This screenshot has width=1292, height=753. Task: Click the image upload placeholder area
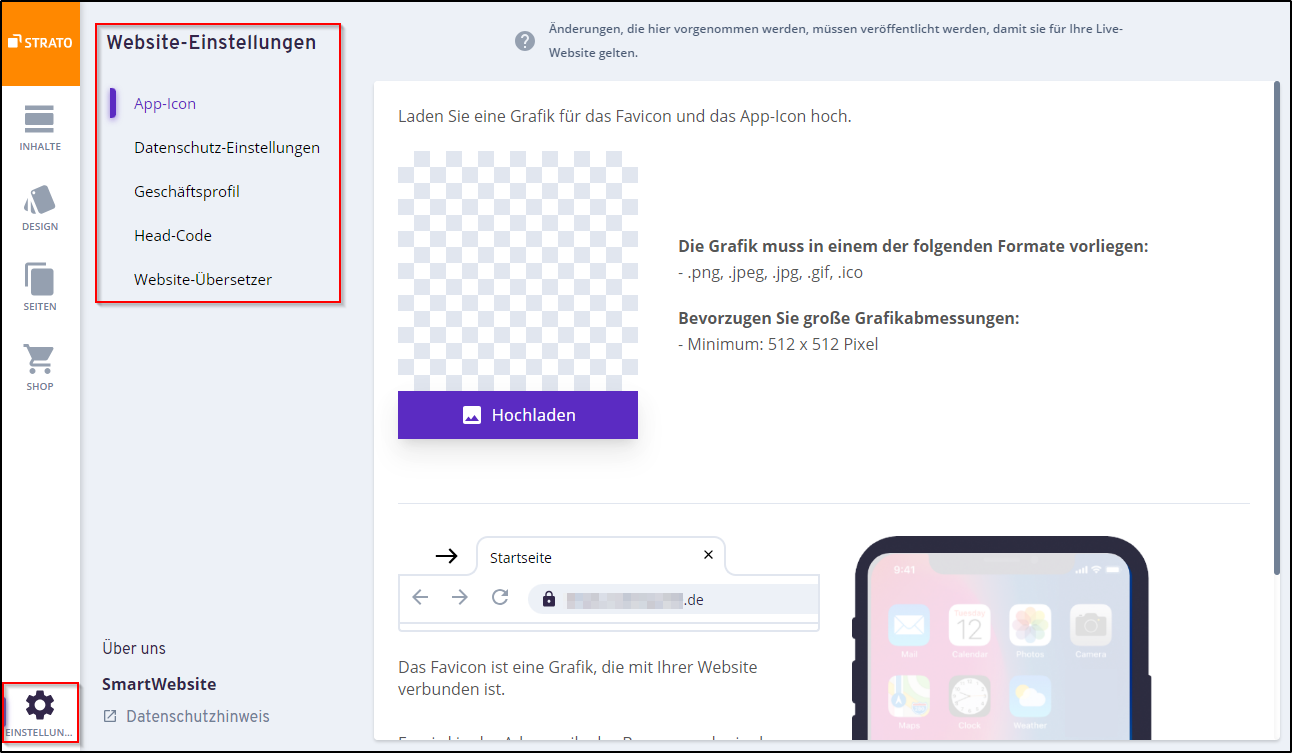pos(517,270)
